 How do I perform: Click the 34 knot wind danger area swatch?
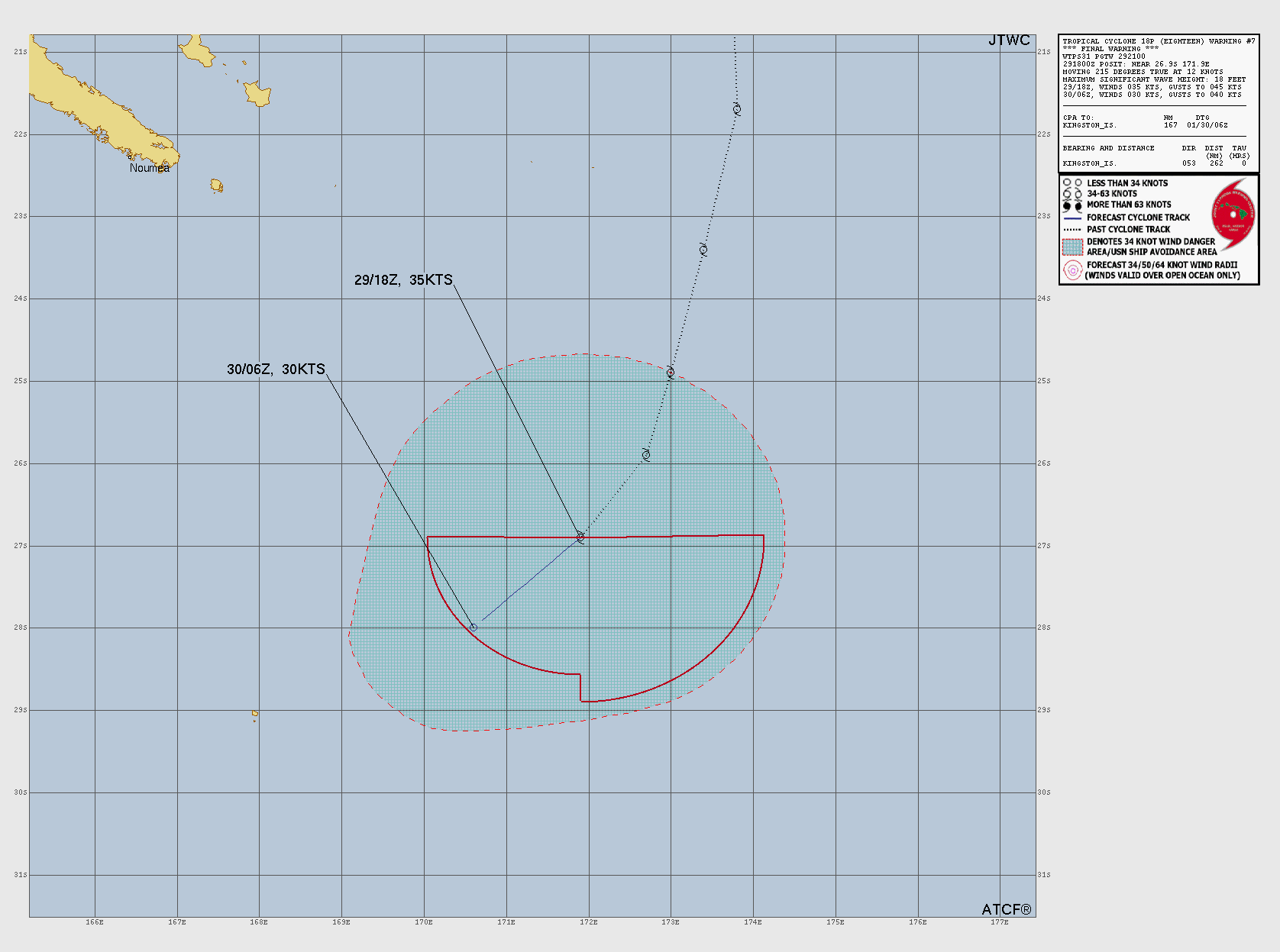click(1072, 247)
